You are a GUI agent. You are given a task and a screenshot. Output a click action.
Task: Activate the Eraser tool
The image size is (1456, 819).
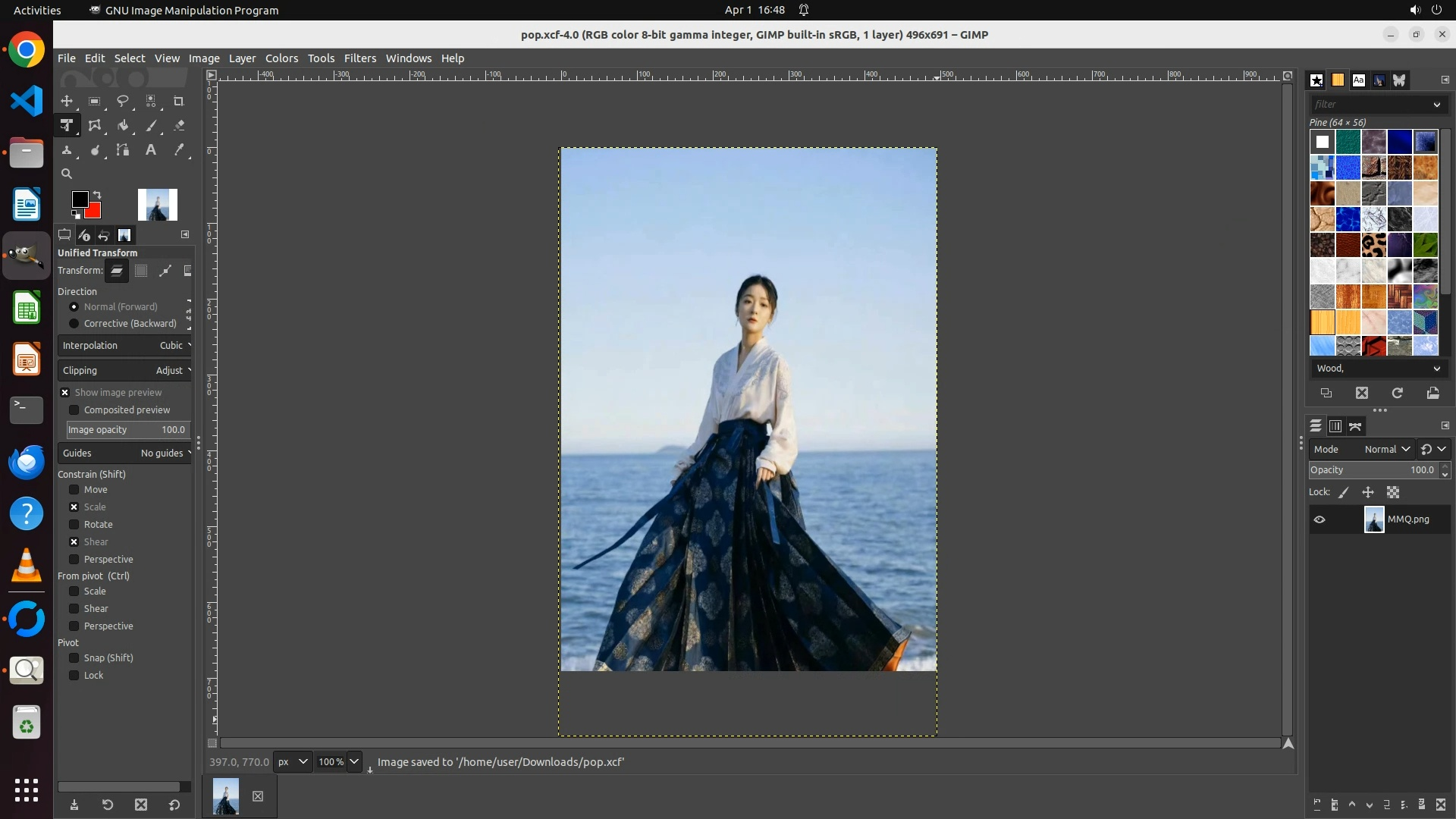tap(179, 126)
